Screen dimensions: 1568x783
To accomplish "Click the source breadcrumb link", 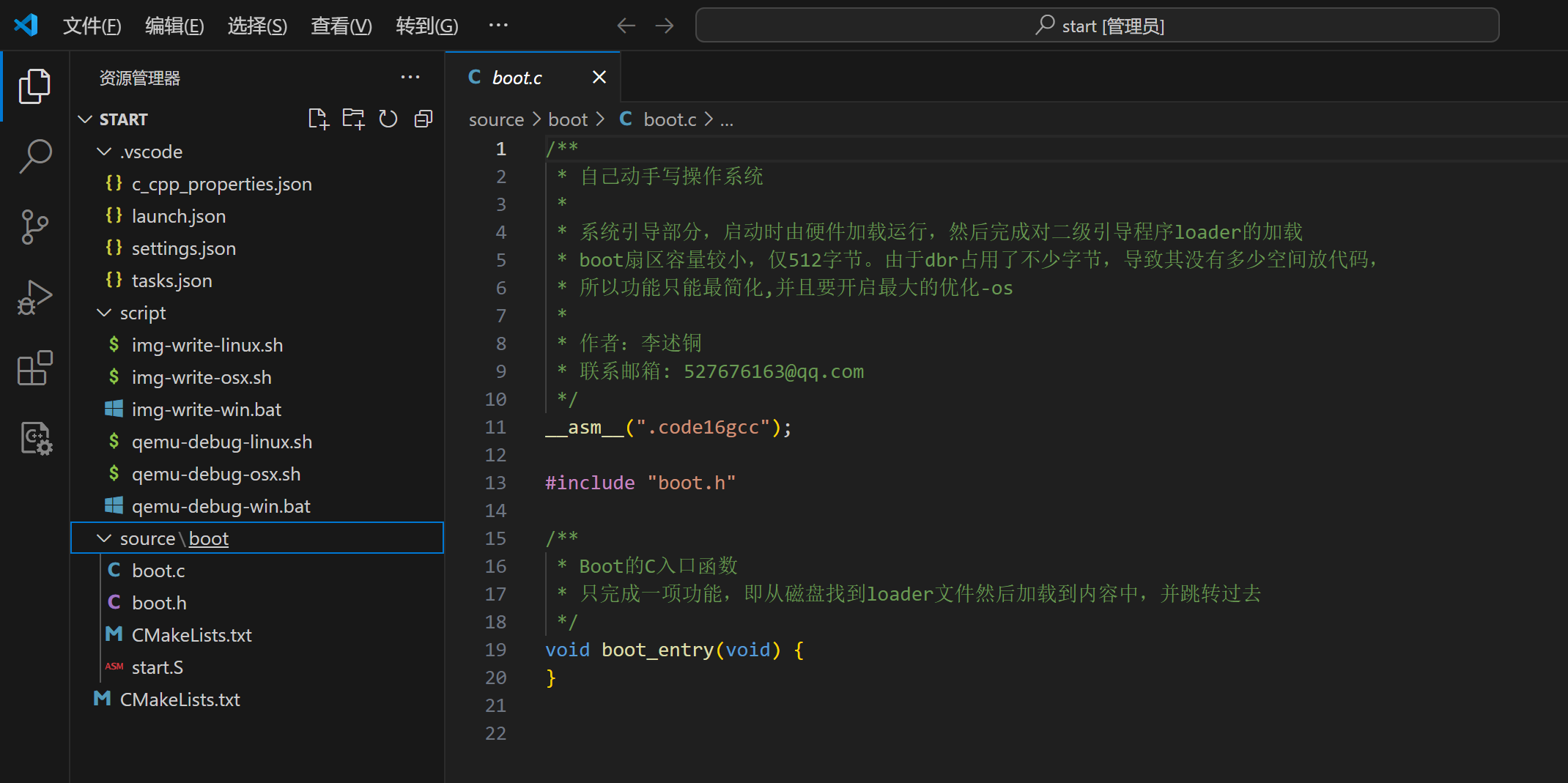I will [x=496, y=119].
